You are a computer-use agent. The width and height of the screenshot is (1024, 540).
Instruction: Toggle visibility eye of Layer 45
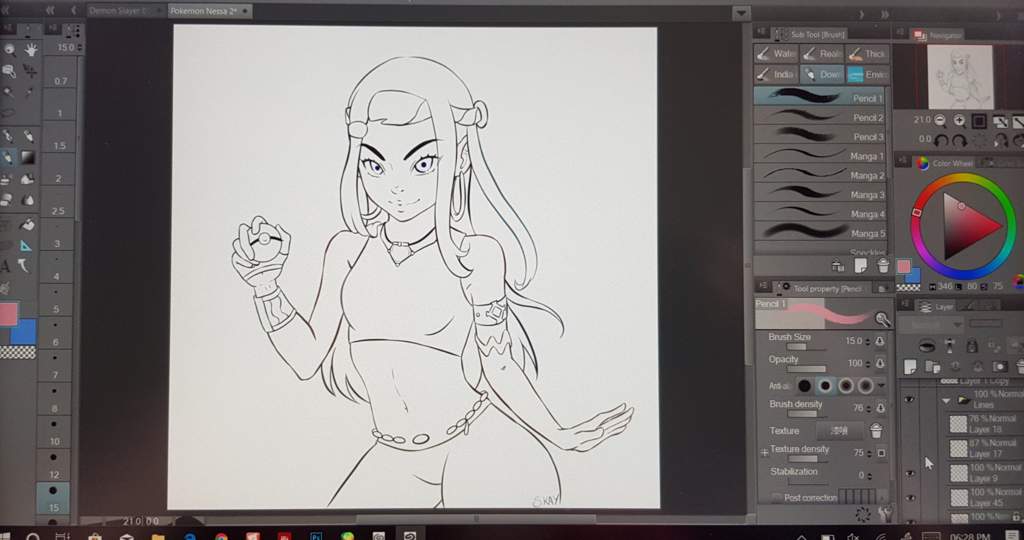(x=909, y=498)
